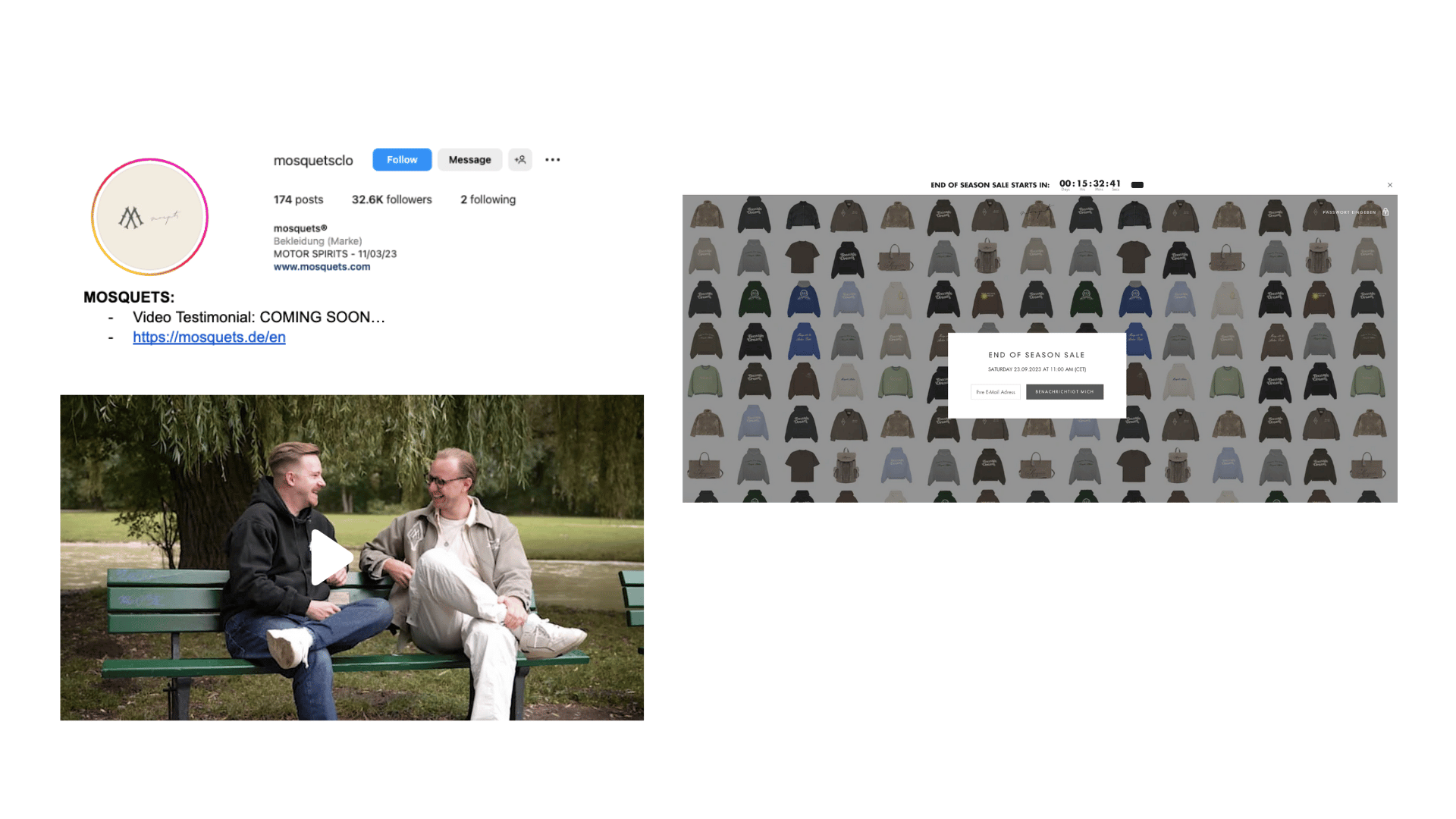Click the Message button
This screenshot has width=1456, height=819.
click(469, 160)
